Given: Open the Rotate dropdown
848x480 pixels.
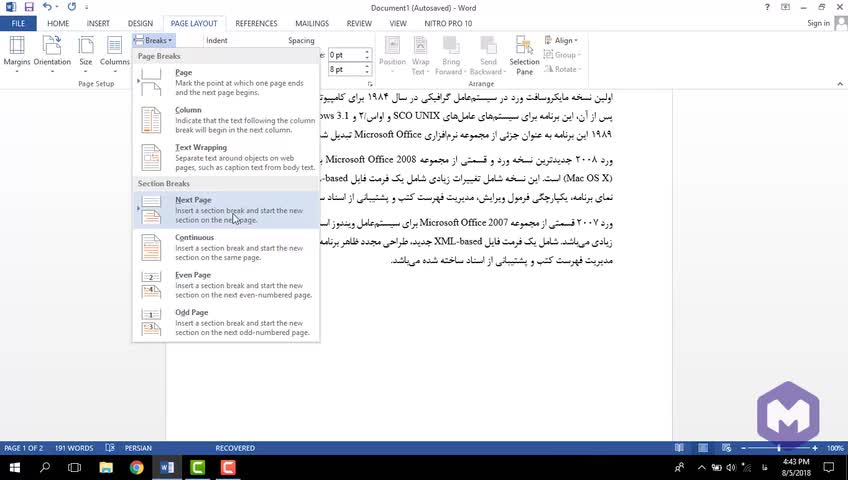Looking at the screenshot, I should coord(562,69).
